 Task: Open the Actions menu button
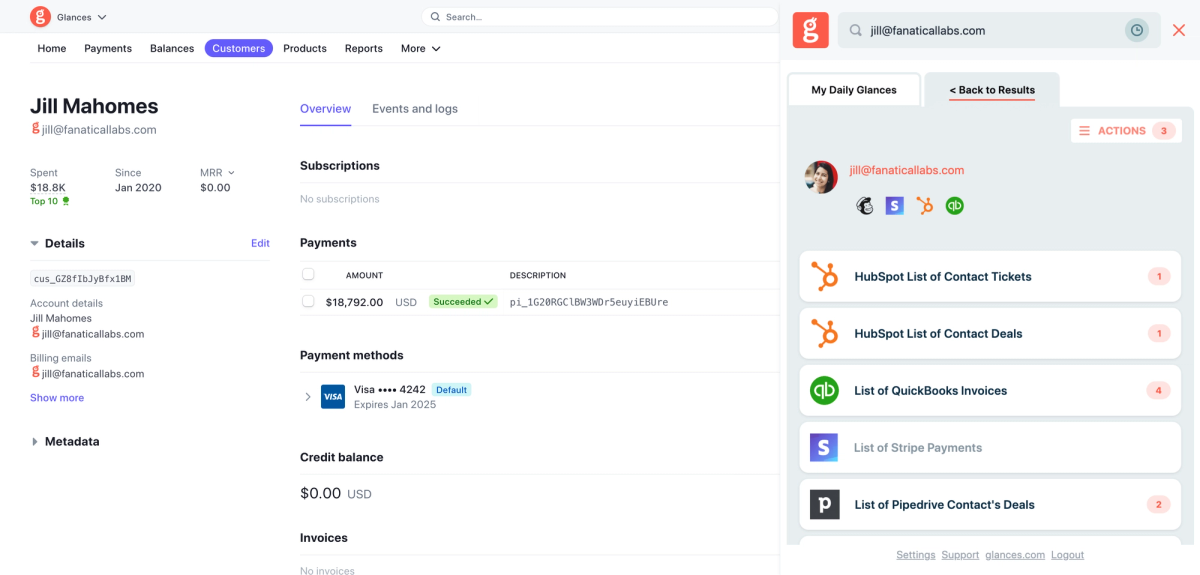click(1125, 131)
